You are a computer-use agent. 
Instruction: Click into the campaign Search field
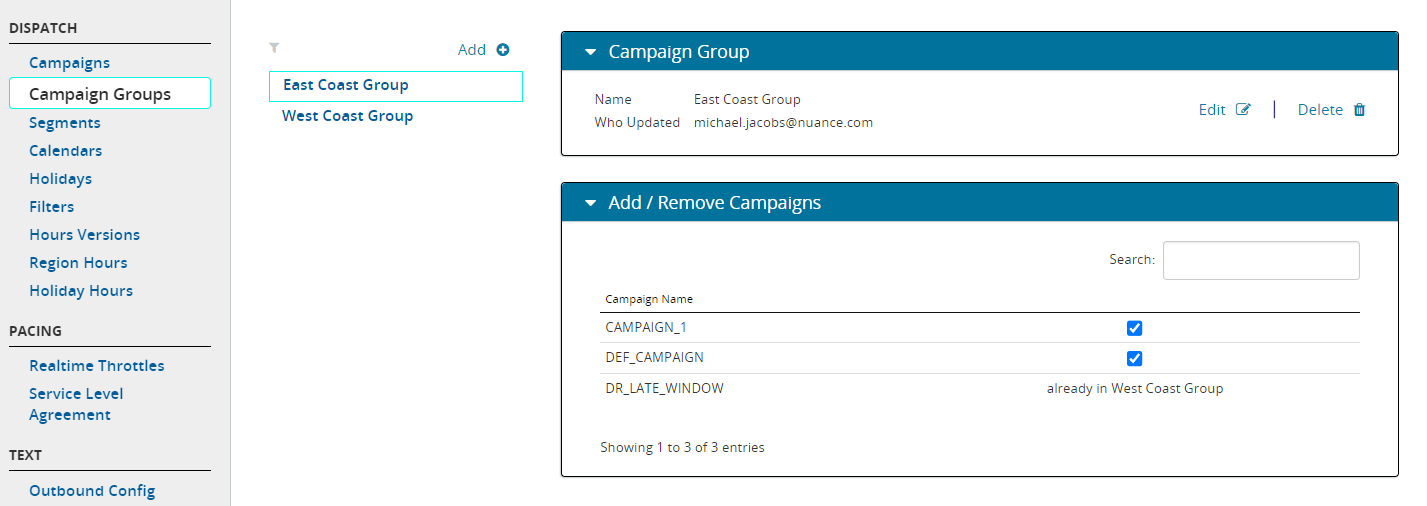coord(1260,260)
